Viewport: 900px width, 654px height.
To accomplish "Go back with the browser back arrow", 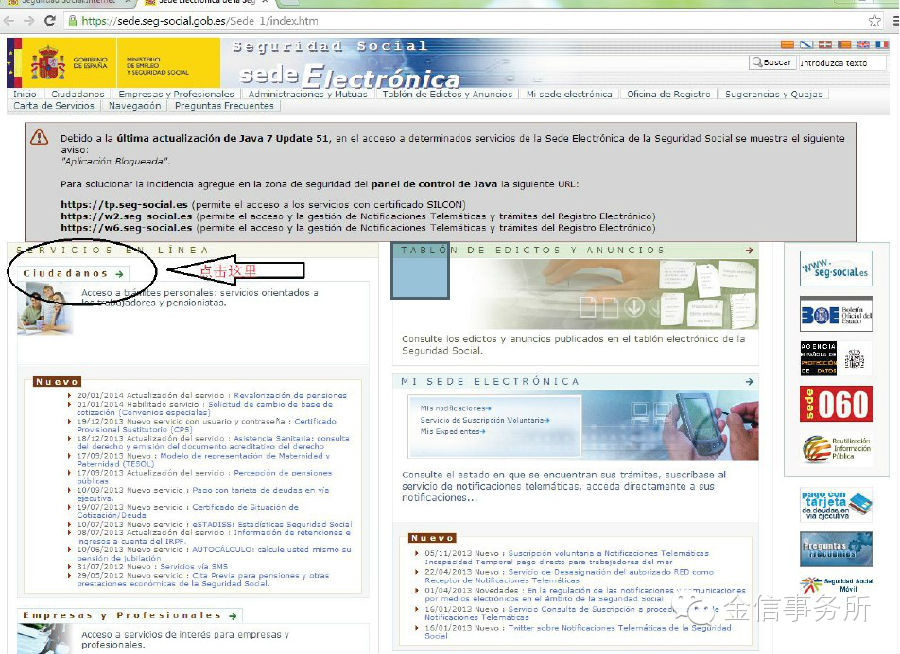I will (9, 21).
